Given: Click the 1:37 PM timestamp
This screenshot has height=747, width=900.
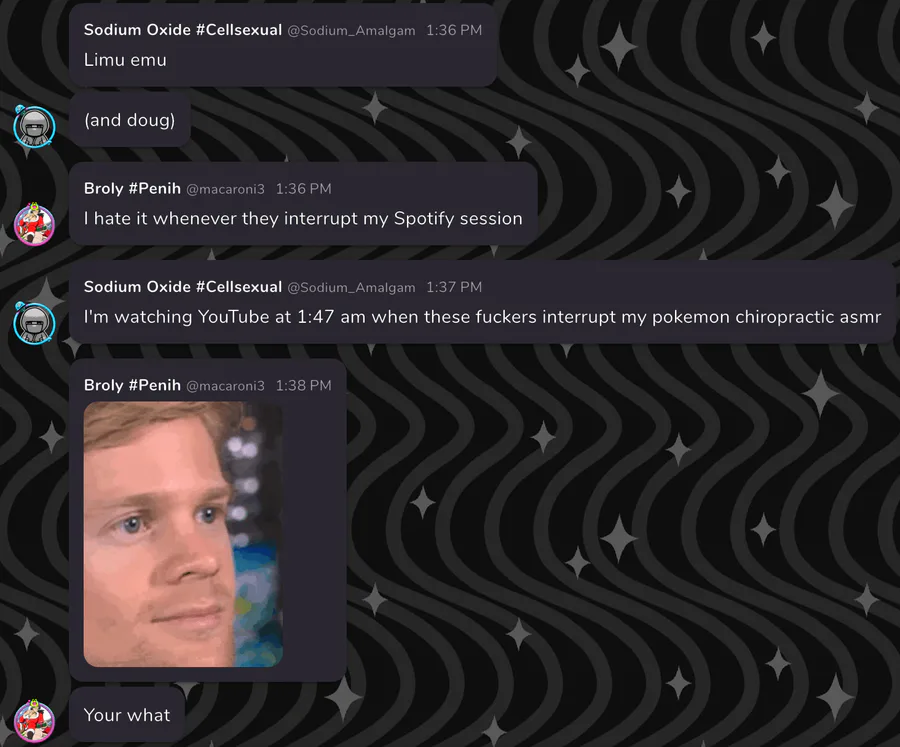Looking at the screenshot, I should pyautogui.click(x=454, y=287).
